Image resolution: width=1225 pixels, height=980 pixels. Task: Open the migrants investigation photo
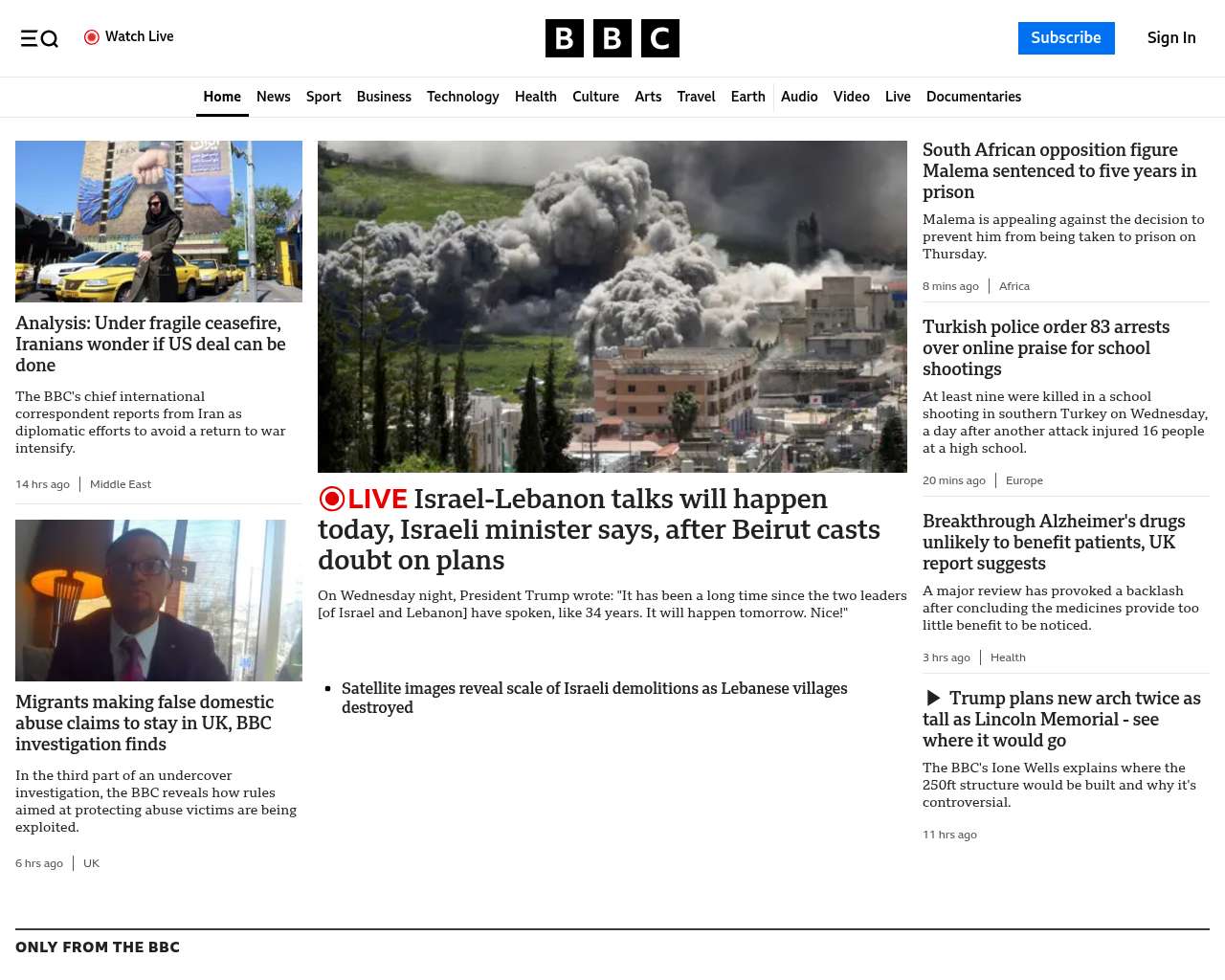[159, 600]
